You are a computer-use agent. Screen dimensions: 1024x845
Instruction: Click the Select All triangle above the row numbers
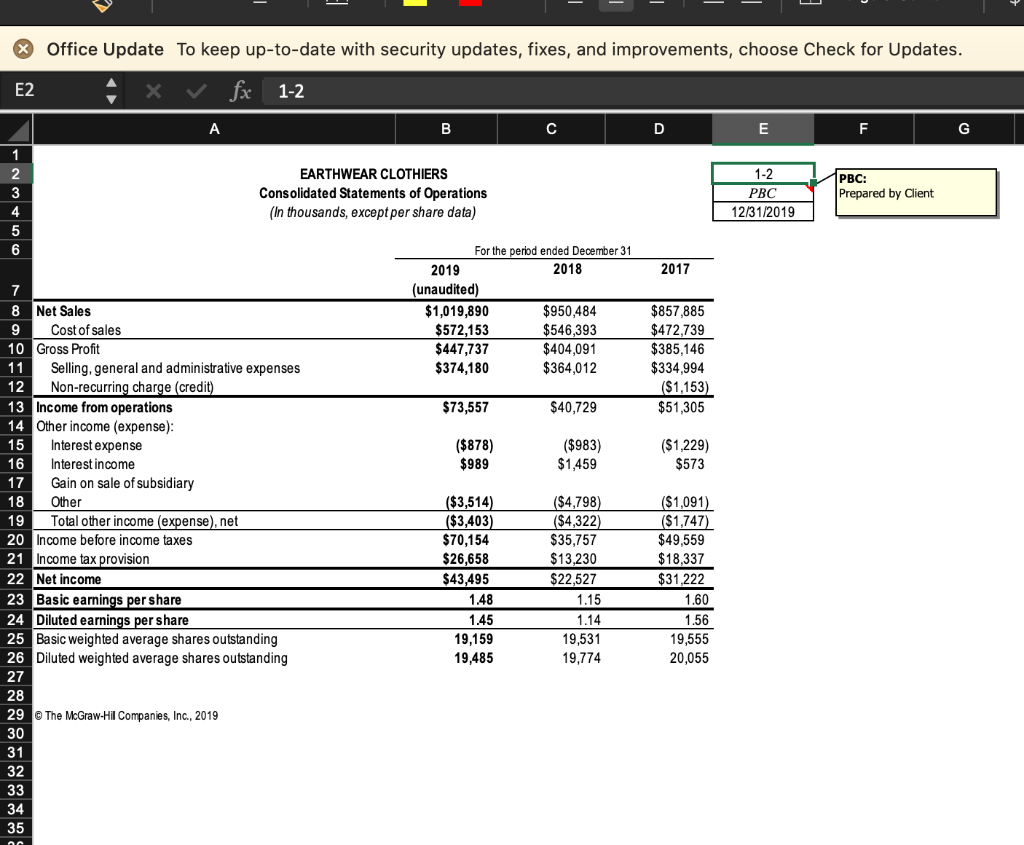coord(16,128)
